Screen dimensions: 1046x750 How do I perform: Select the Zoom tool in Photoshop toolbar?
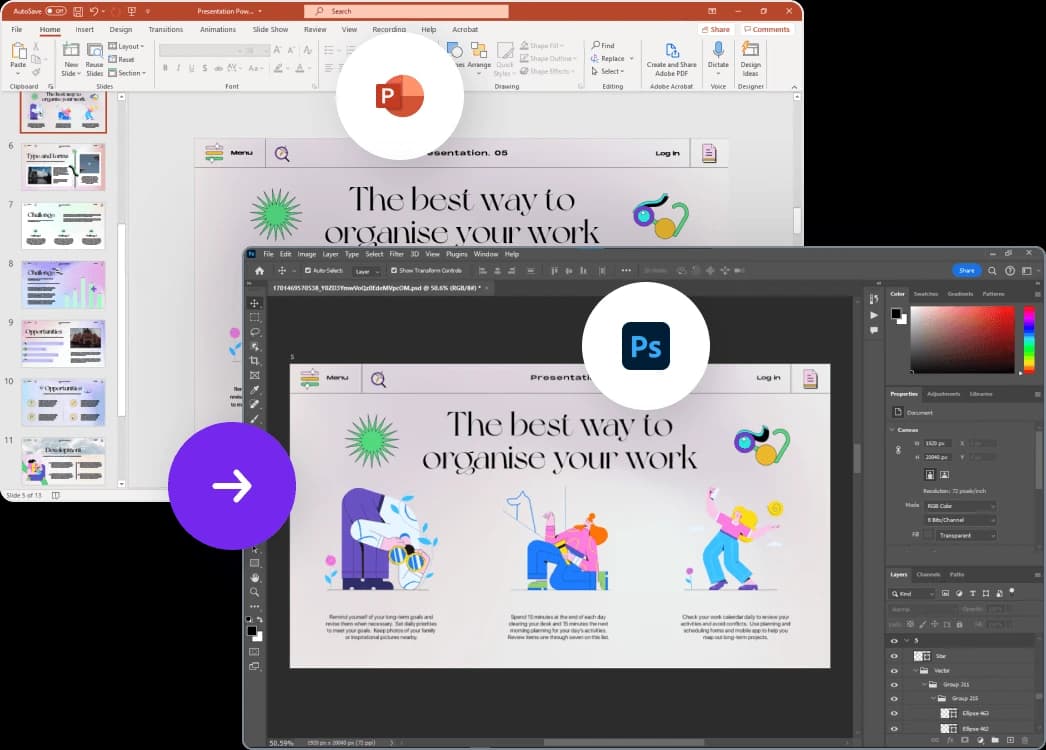click(254, 592)
